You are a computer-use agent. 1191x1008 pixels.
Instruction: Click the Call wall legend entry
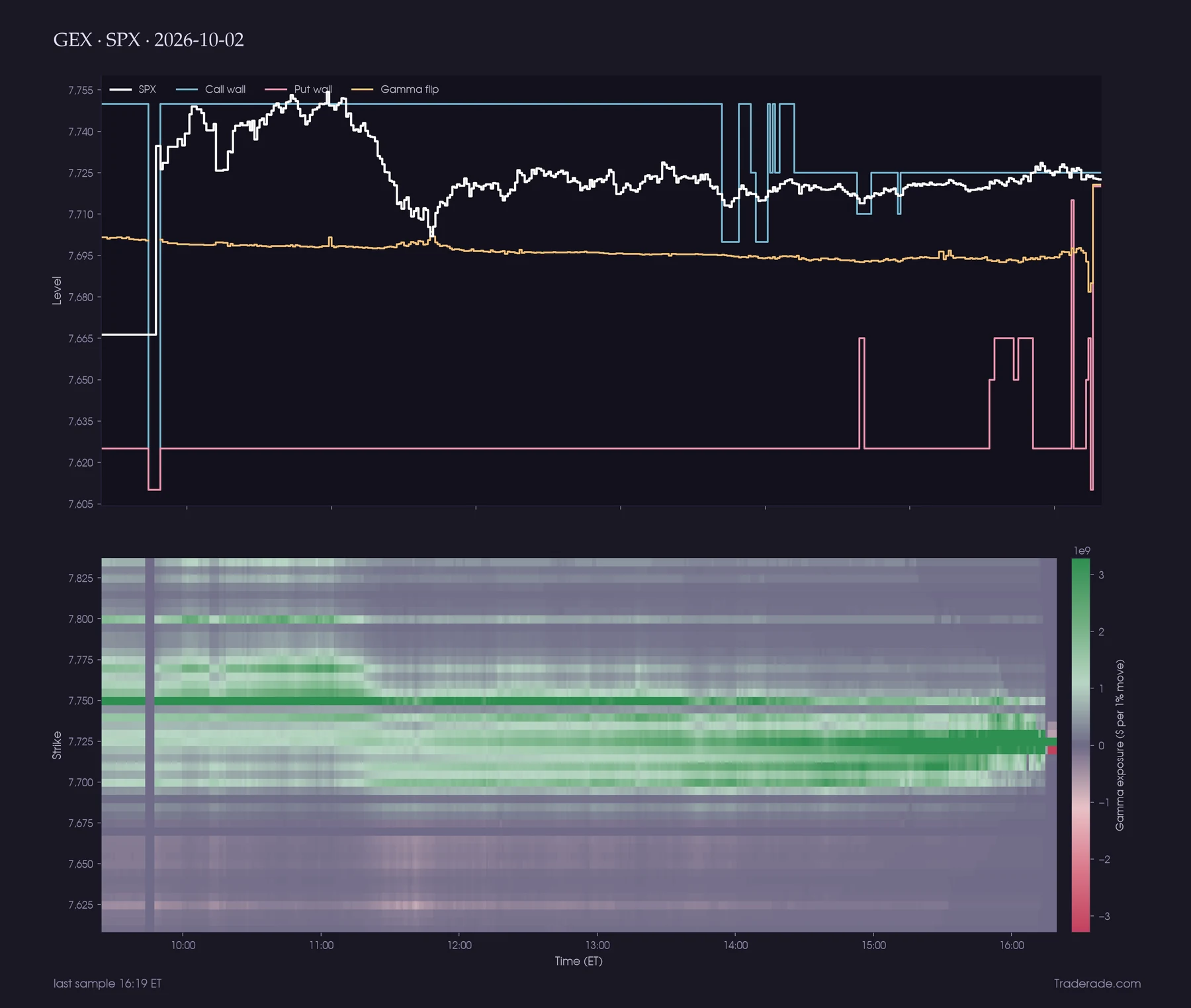(211, 89)
